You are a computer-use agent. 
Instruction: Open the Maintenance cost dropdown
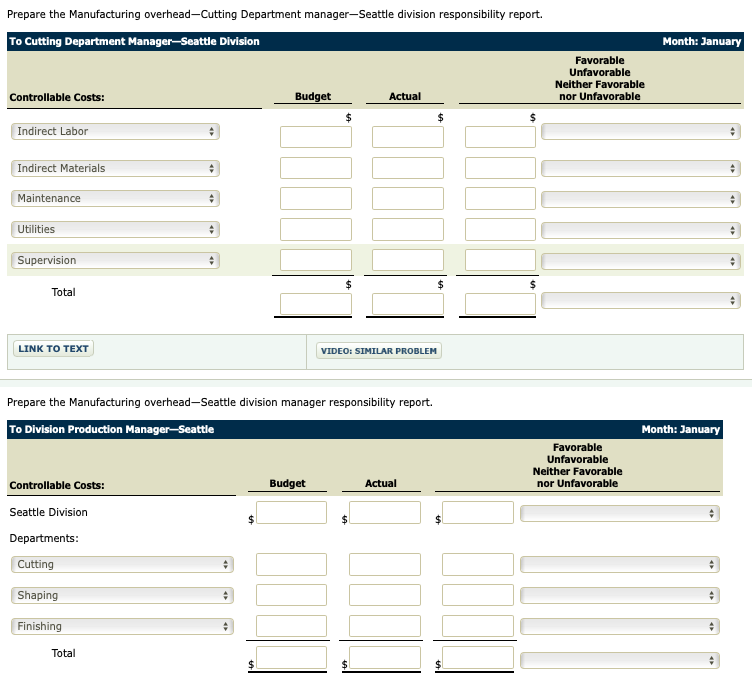coord(115,199)
